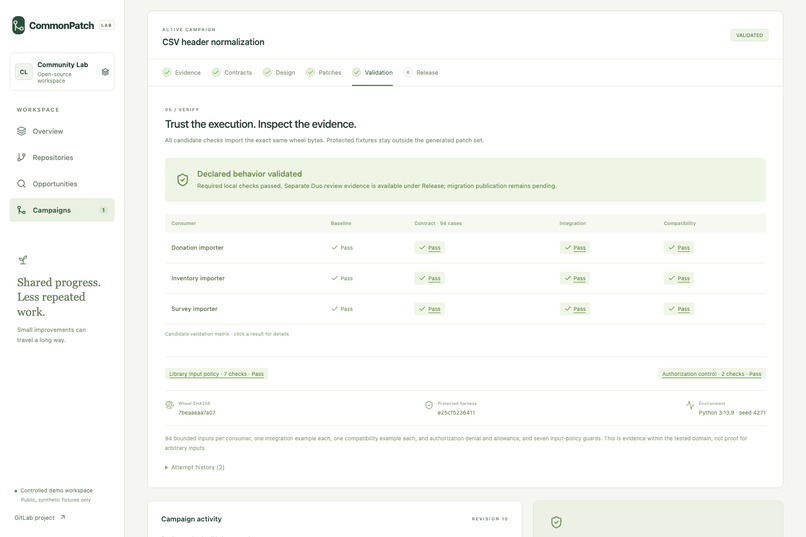Click the CL workspace avatar
The height and width of the screenshot is (537, 806).
24,72
